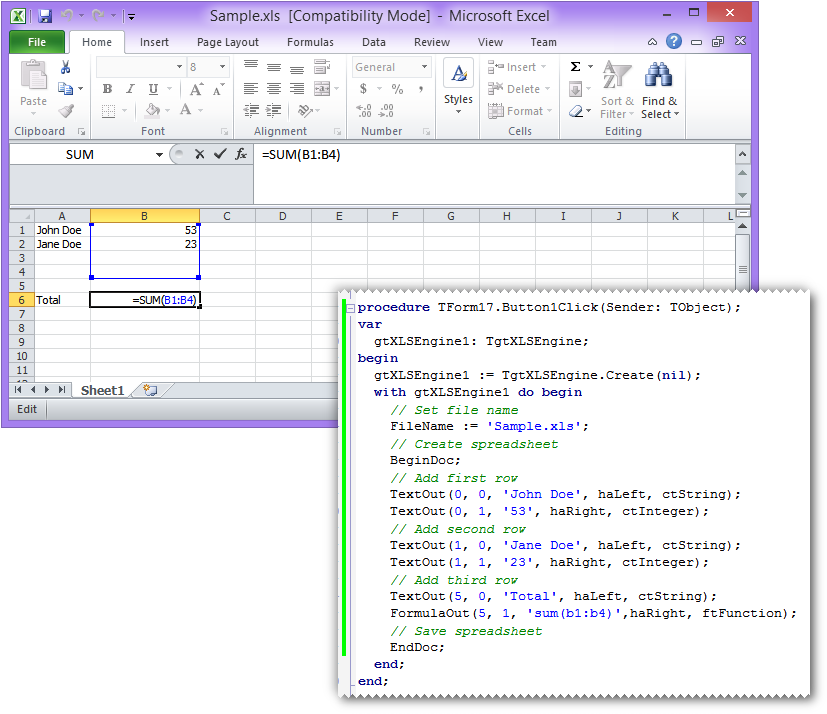Apply cell borders using the Borders icon
Viewport: 827px width, 714px height.
click(108, 111)
